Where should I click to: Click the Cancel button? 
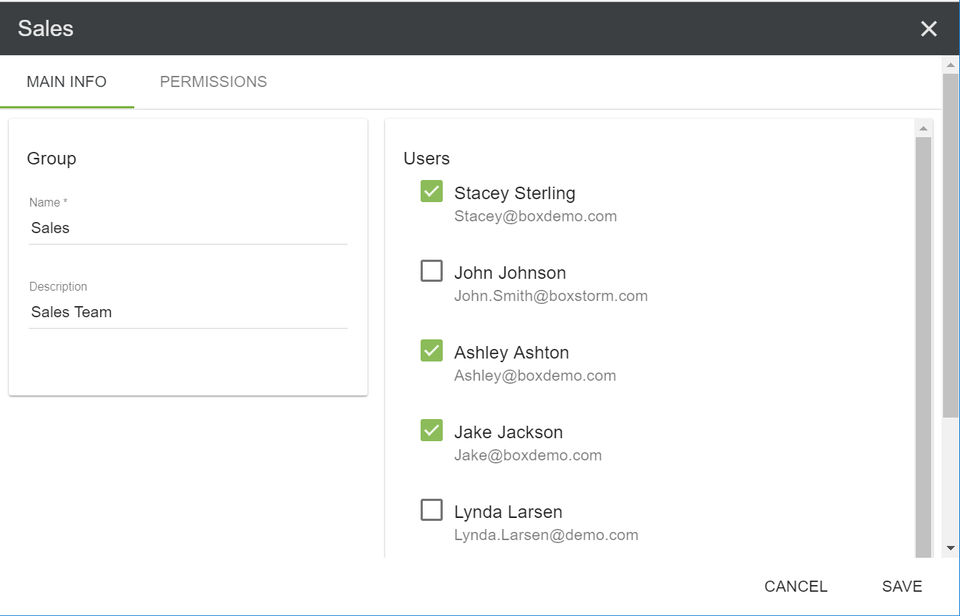point(795,587)
